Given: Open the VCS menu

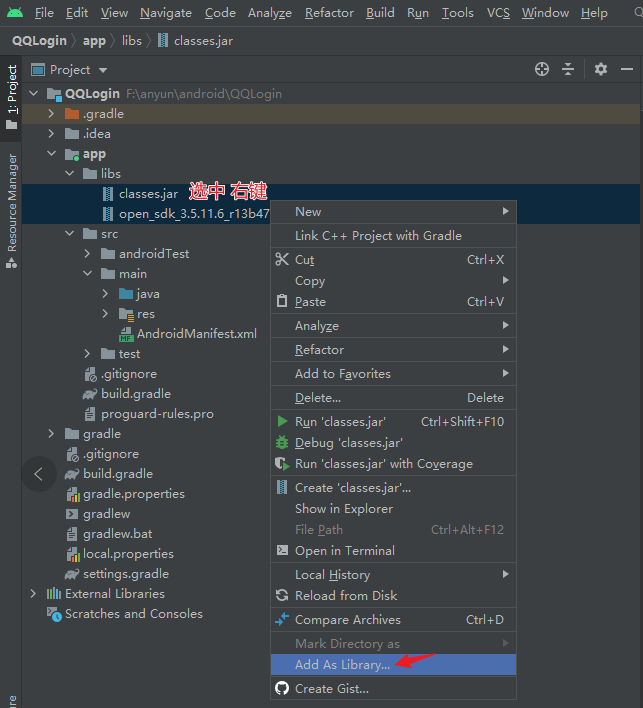Looking at the screenshot, I should (498, 13).
